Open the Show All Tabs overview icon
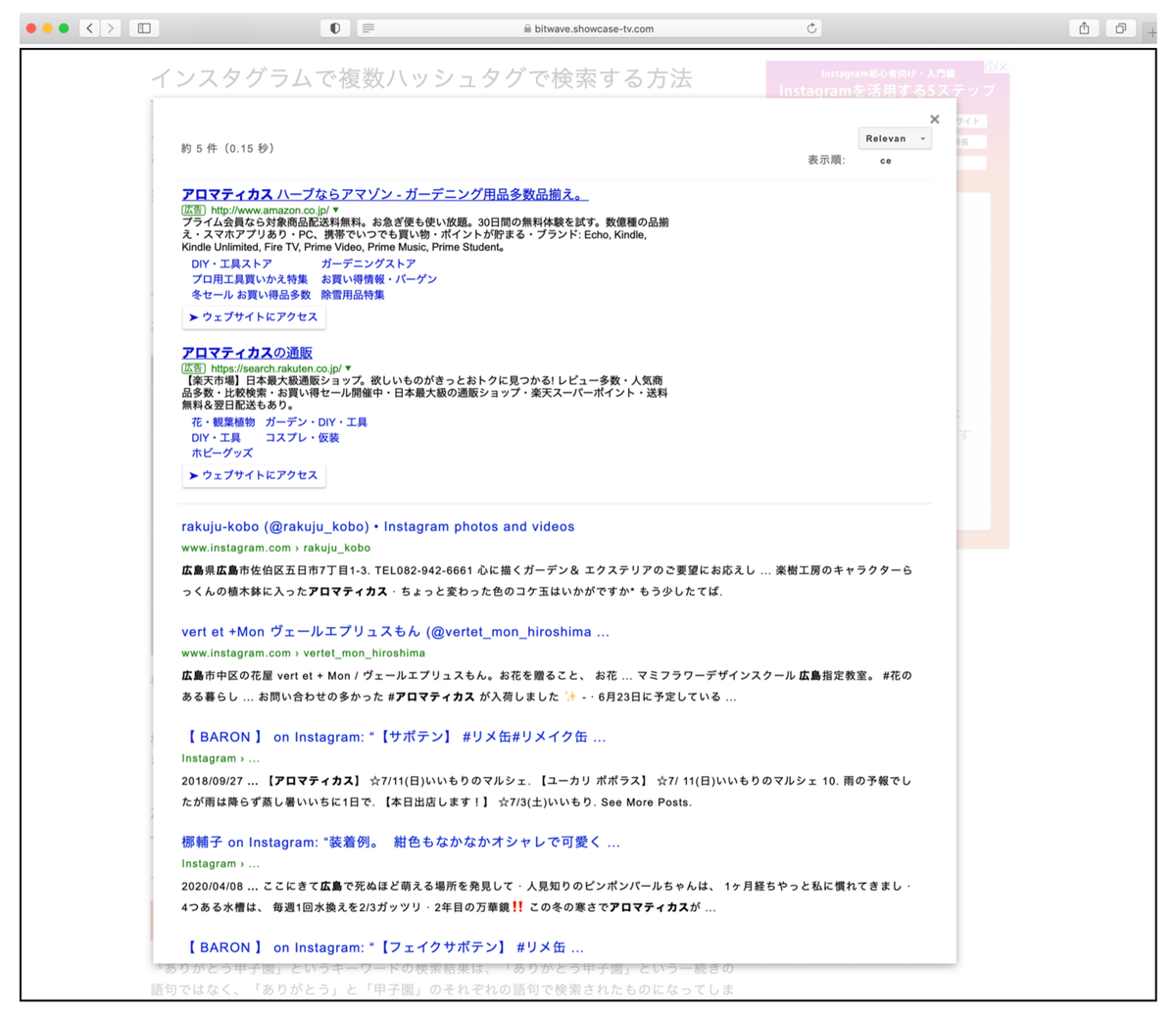This screenshot has width=1176, height=1018. pos(1120,27)
